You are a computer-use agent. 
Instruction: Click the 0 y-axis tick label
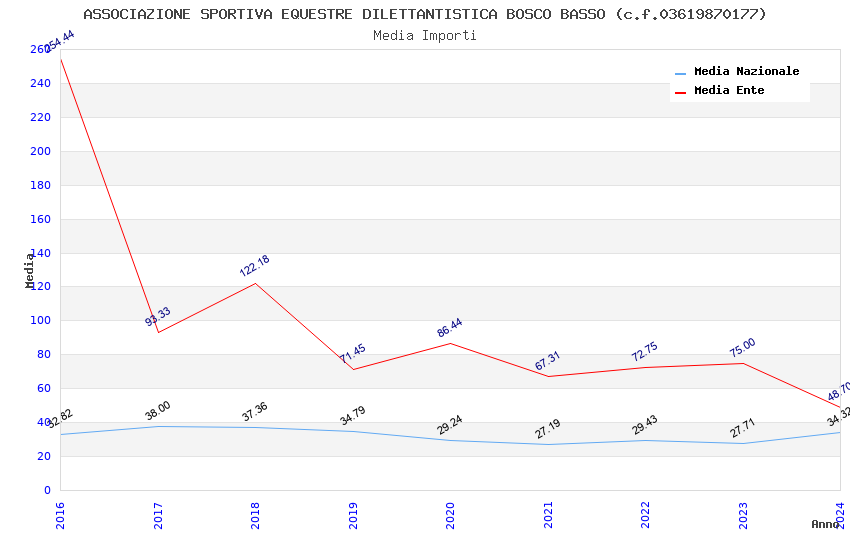pos(47,490)
